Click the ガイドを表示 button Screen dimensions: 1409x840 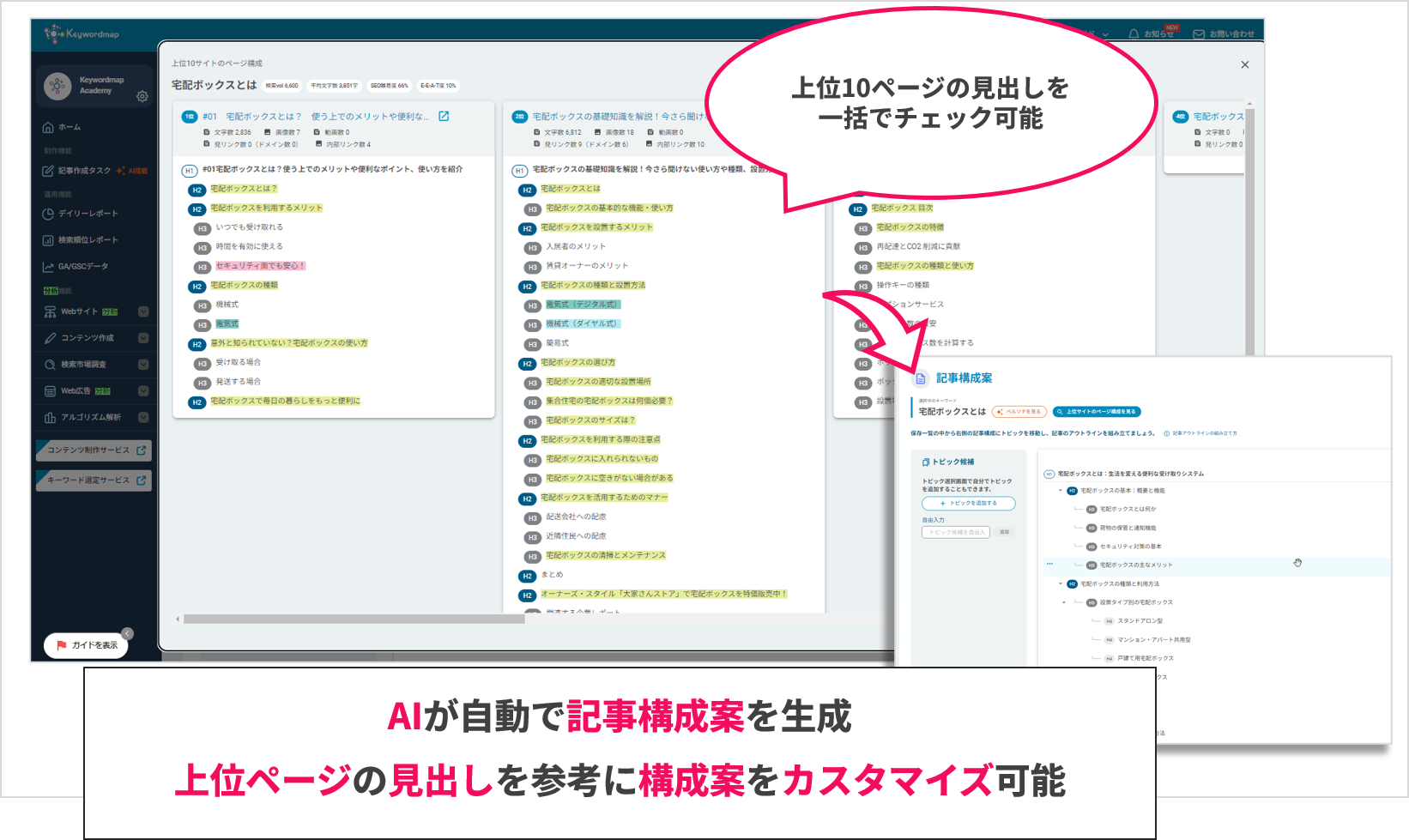(86, 645)
